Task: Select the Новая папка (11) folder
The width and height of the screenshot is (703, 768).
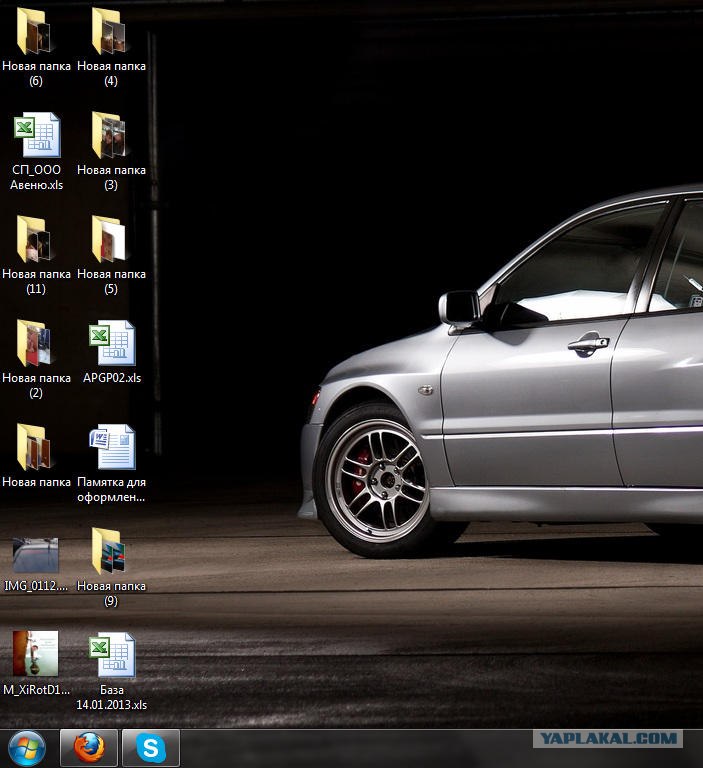Action: [x=36, y=240]
